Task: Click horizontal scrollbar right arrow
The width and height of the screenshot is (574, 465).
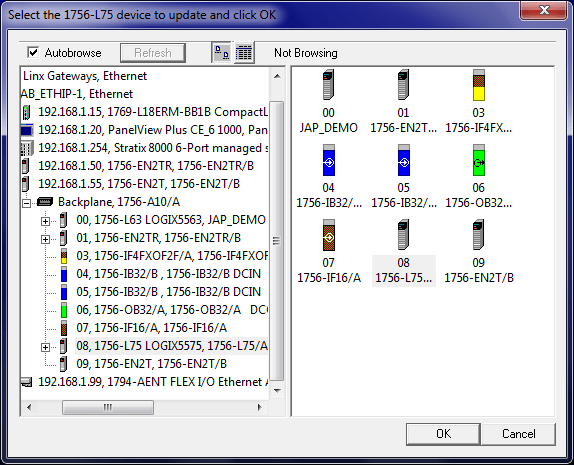Action: pyautogui.click(x=260, y=407)
